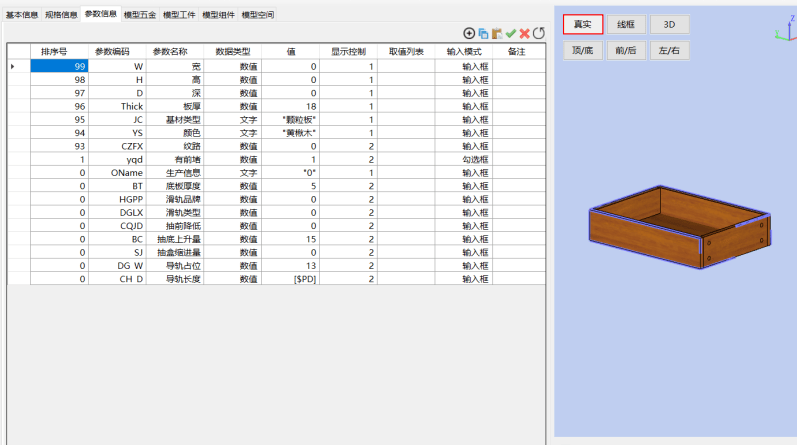Click the circular refresh arrow icon

click(538, 33)
